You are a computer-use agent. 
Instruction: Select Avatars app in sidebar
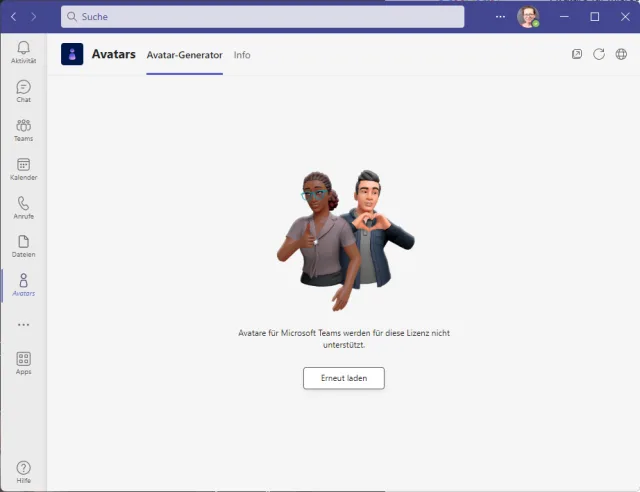coord(23,285)
